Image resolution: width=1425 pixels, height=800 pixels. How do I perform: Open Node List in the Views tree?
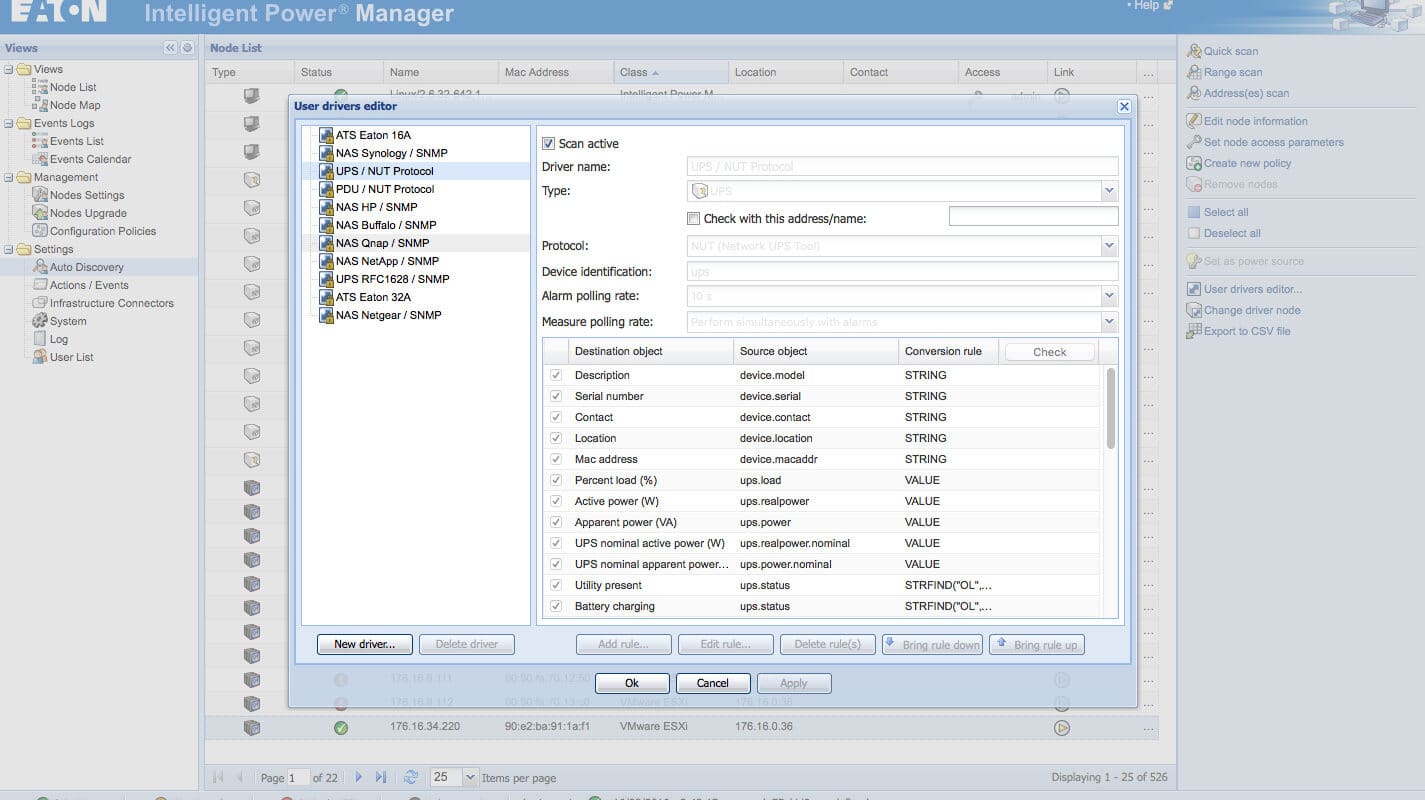point(73,87)
